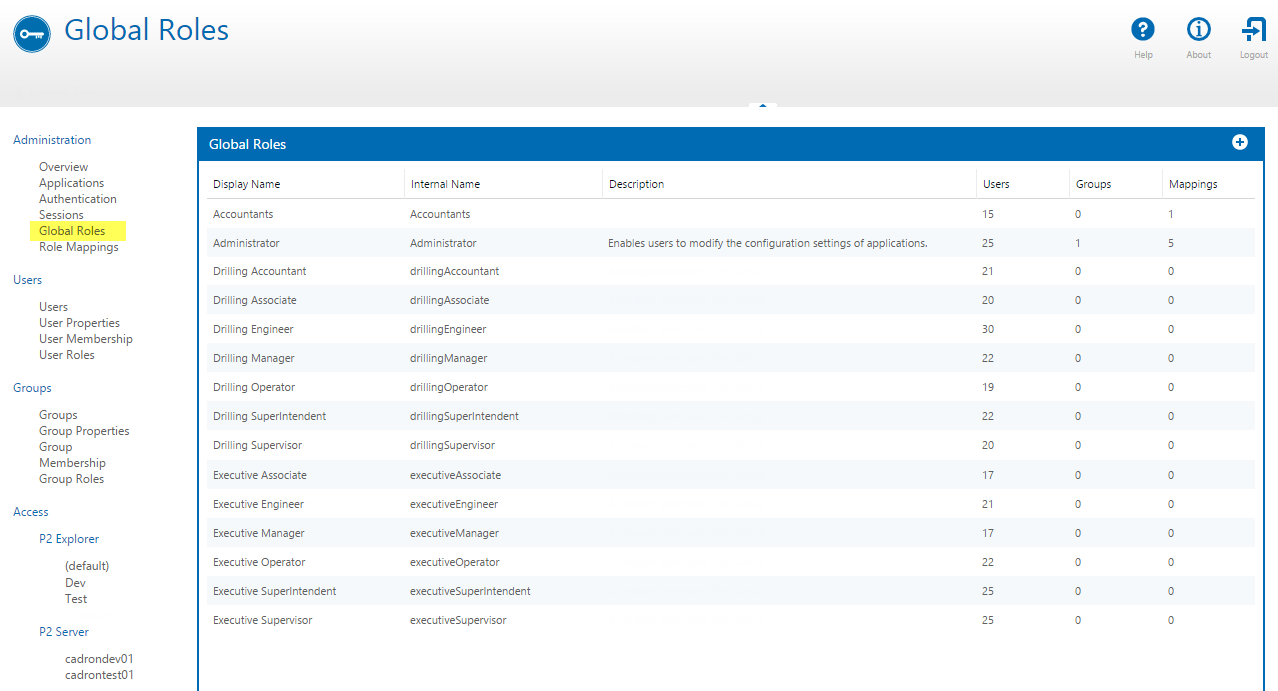Click the key logo icon
This screenshot has width=1278, height=691.
[32, 34]
